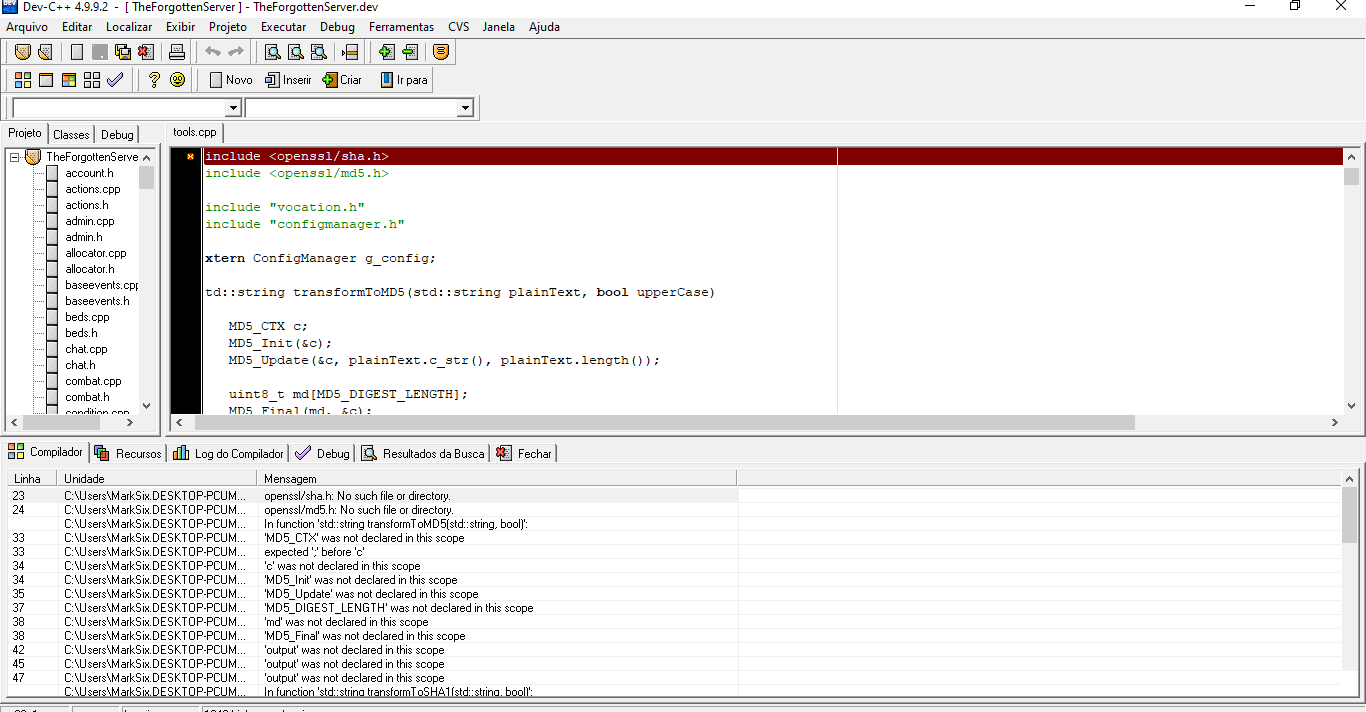Screen dimensions: 1366x712
Task: Click the Replace magnifier icon
Action: pos(296,52)
